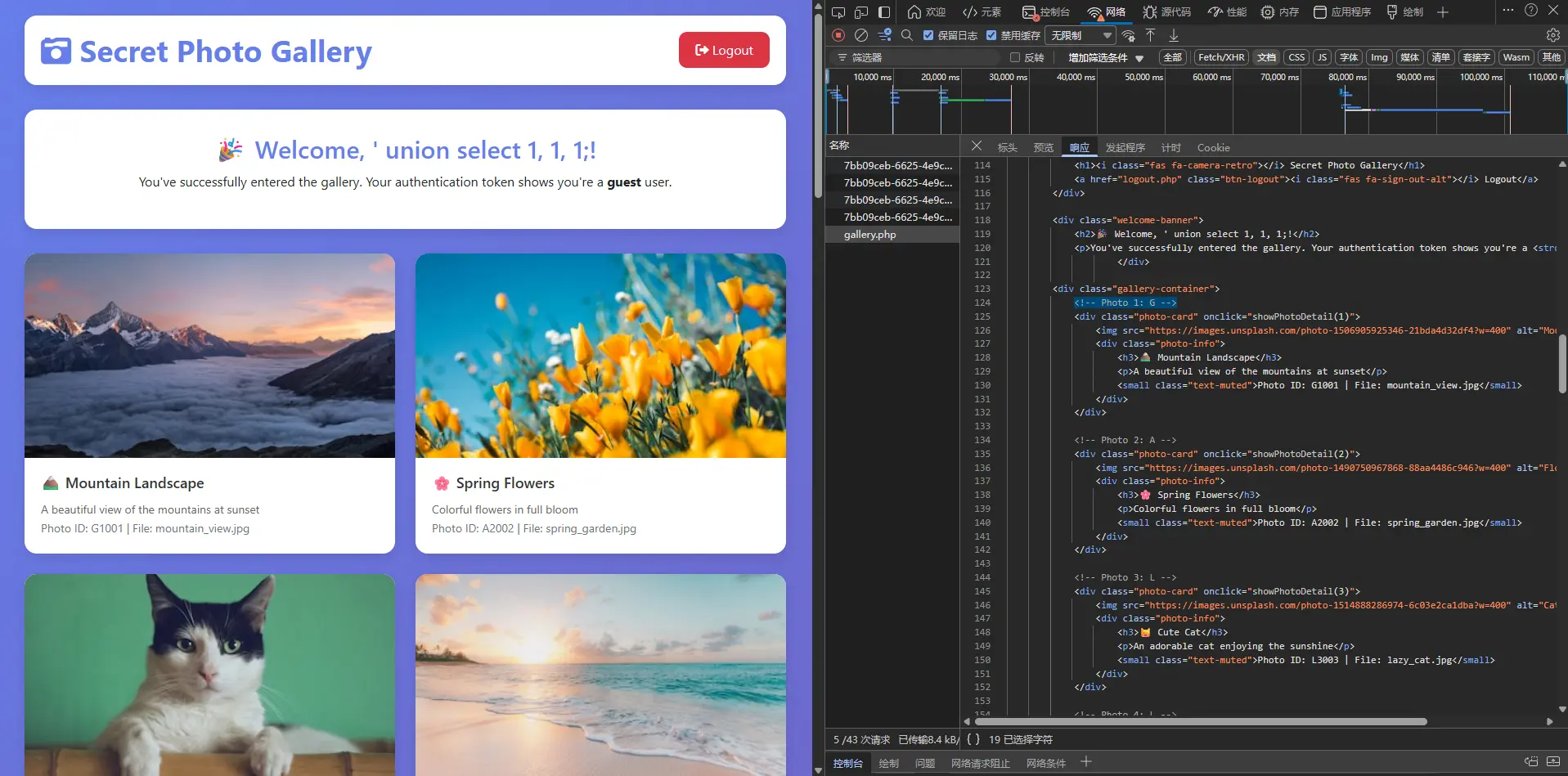Clear the network log
Screen dimensions: 1568x776
(x=861, y=35)
